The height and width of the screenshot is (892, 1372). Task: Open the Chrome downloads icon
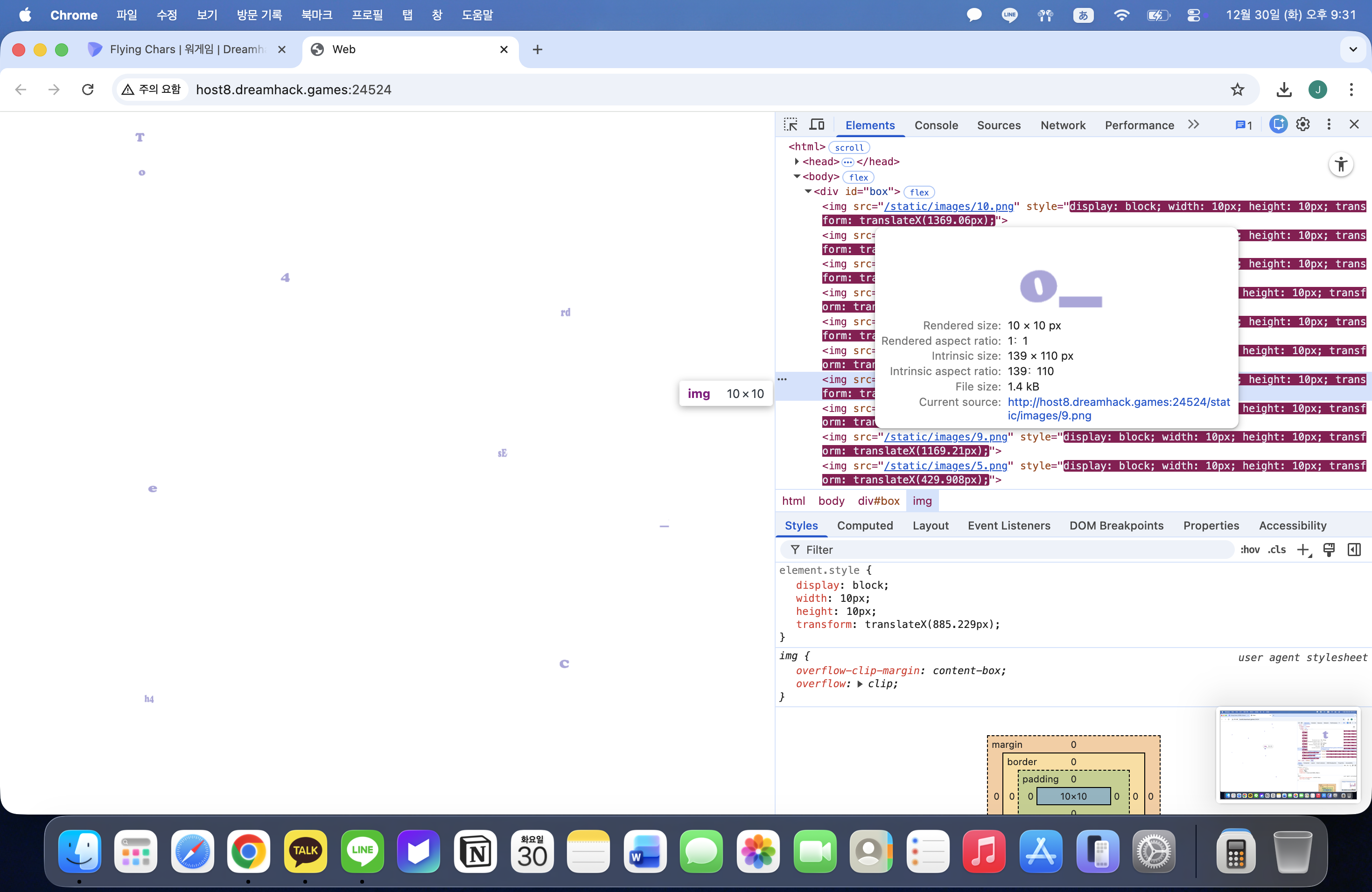point(1283,89)
